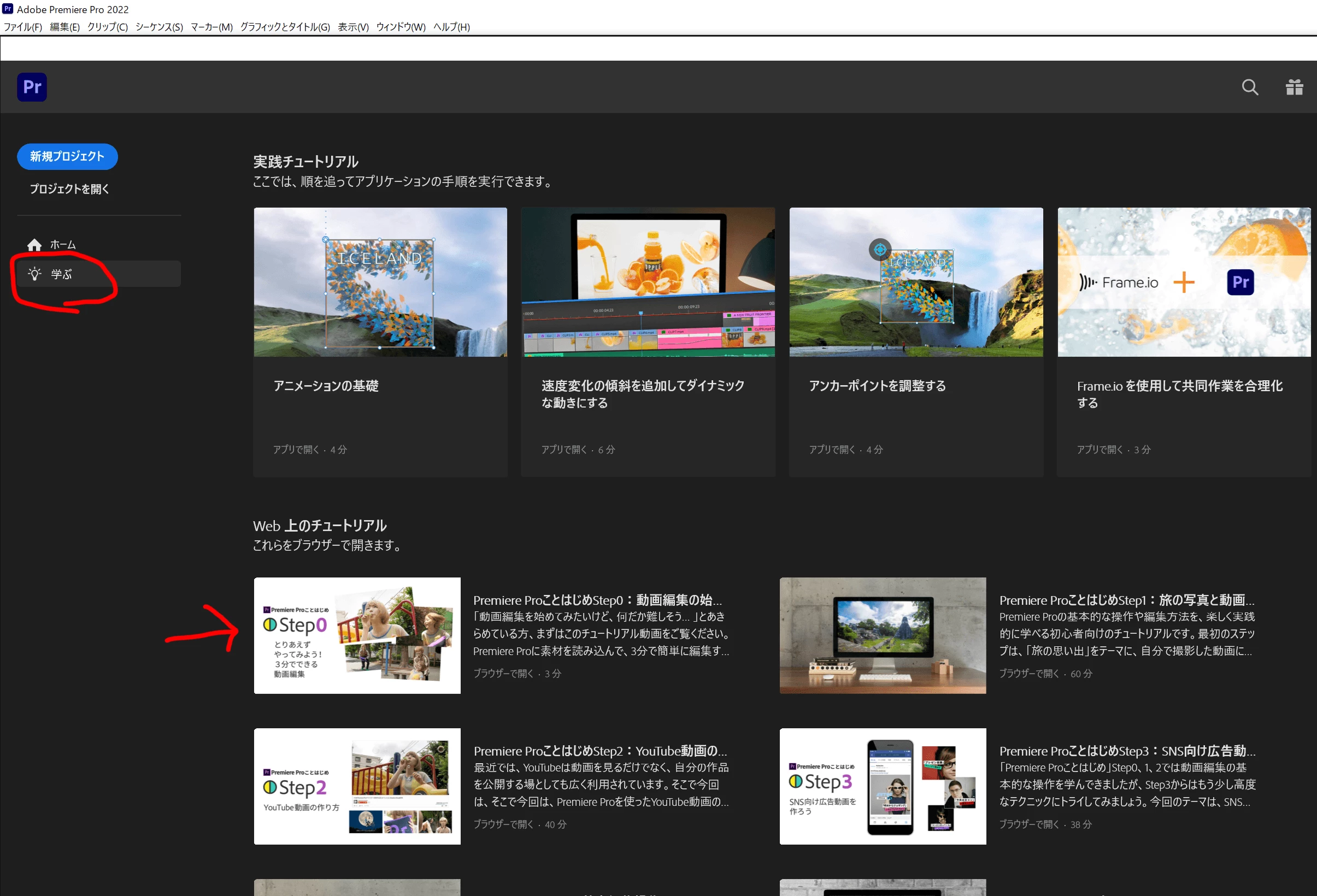Open the ヘルプ(H) menu
Viewport: 1317px width, 896px height.
(451, 27)
